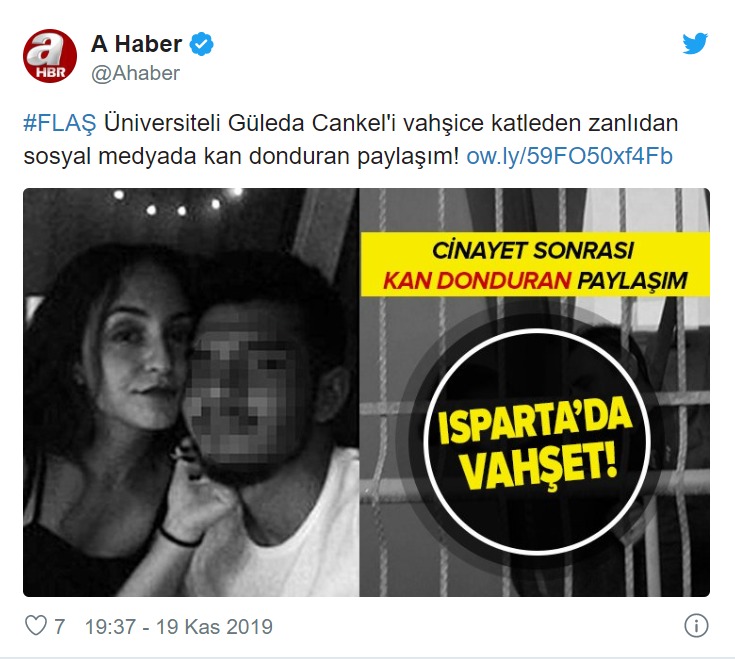Click the 'PAYLAŞIM' word in yellow banner

coord(632,281)
